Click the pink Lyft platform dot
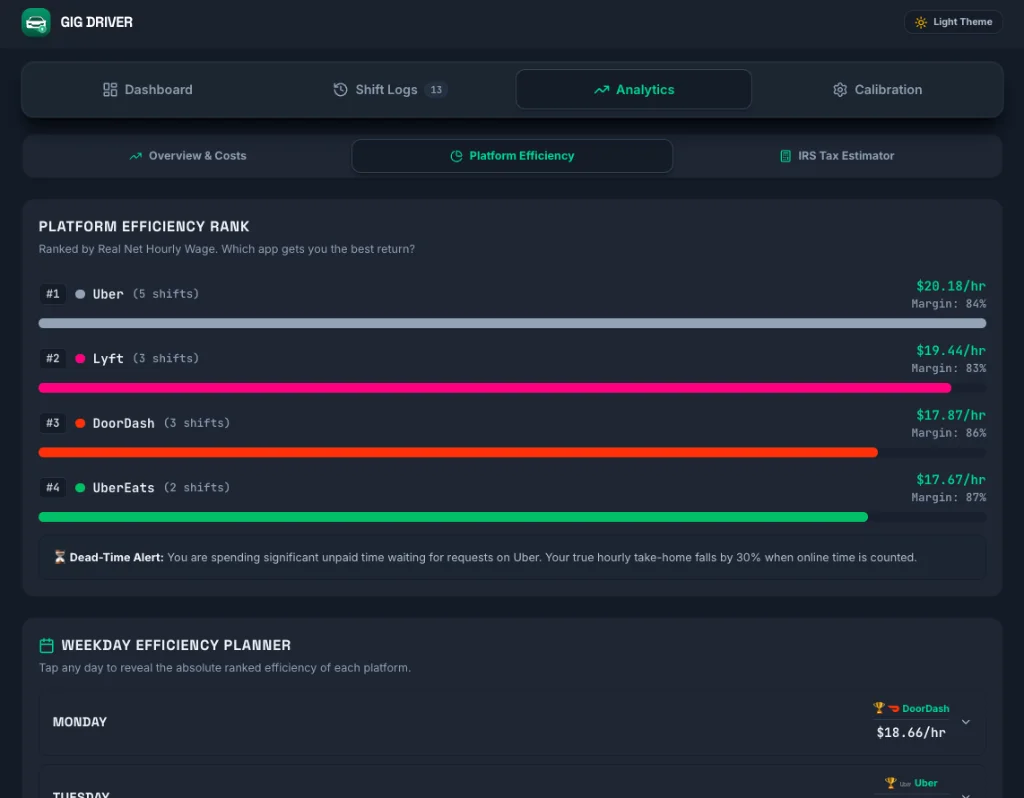Viewport: 1024px width, 798px height. tap(80, 359)
